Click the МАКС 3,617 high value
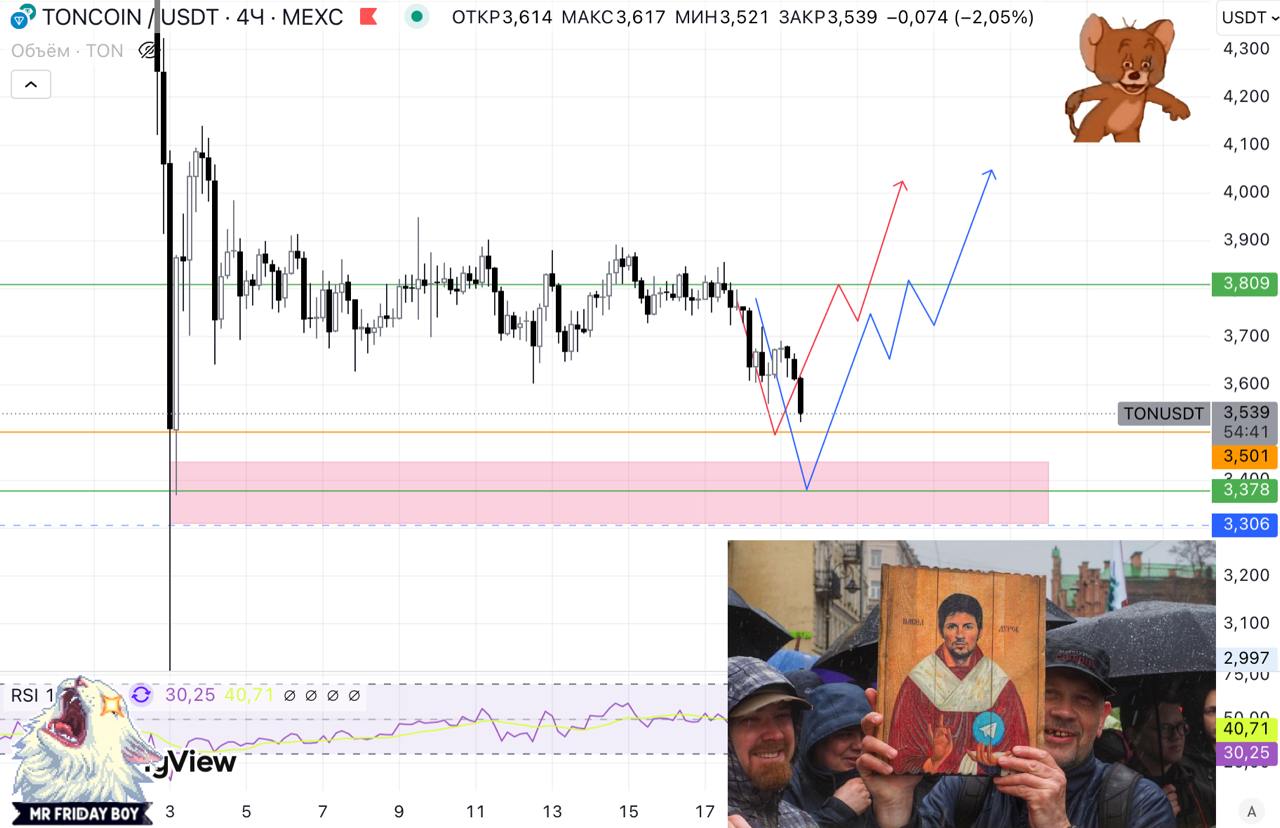The image size is (1280, 828). (613, 17)
